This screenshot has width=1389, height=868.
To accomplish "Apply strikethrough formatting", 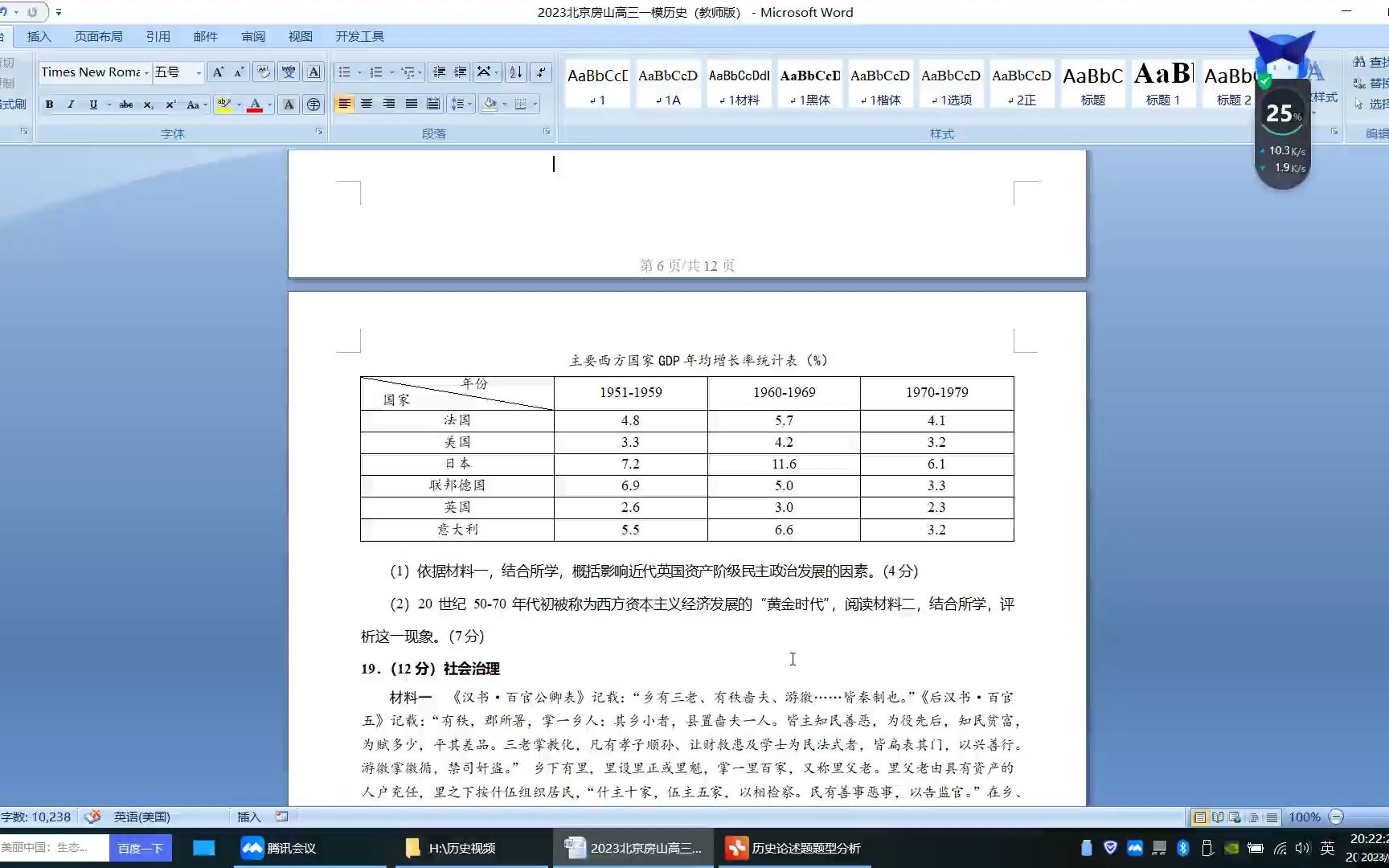I will pyautogui.click(x=126, y=104).
